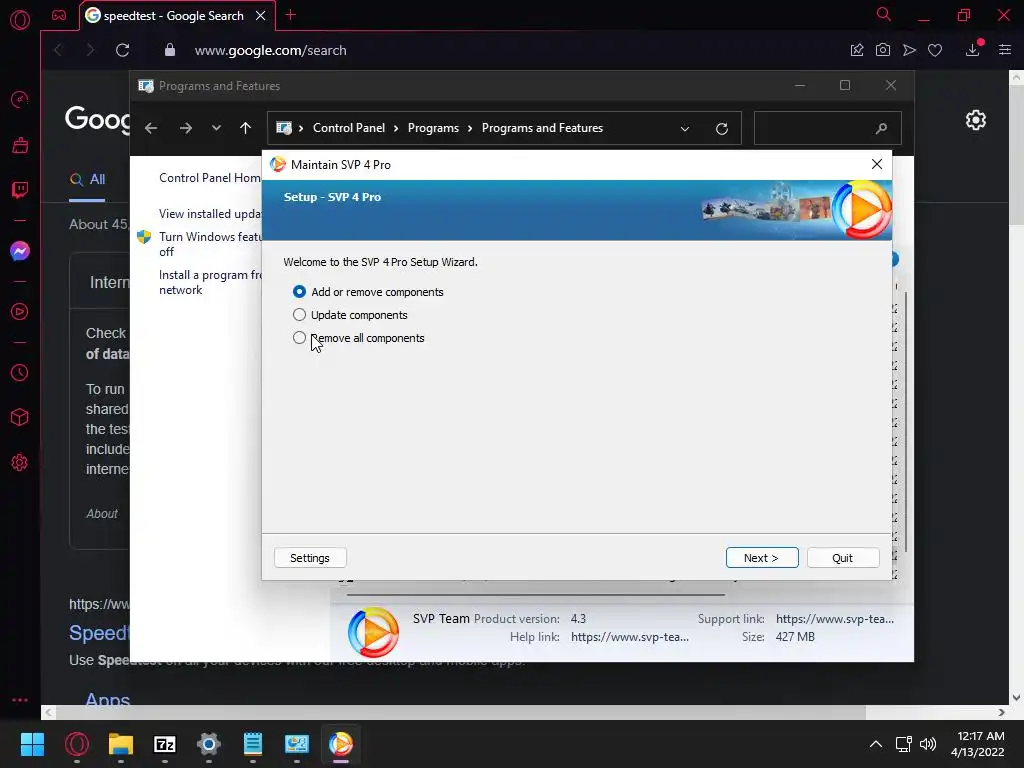Go up one level in Control Panel

pos(246,128)
